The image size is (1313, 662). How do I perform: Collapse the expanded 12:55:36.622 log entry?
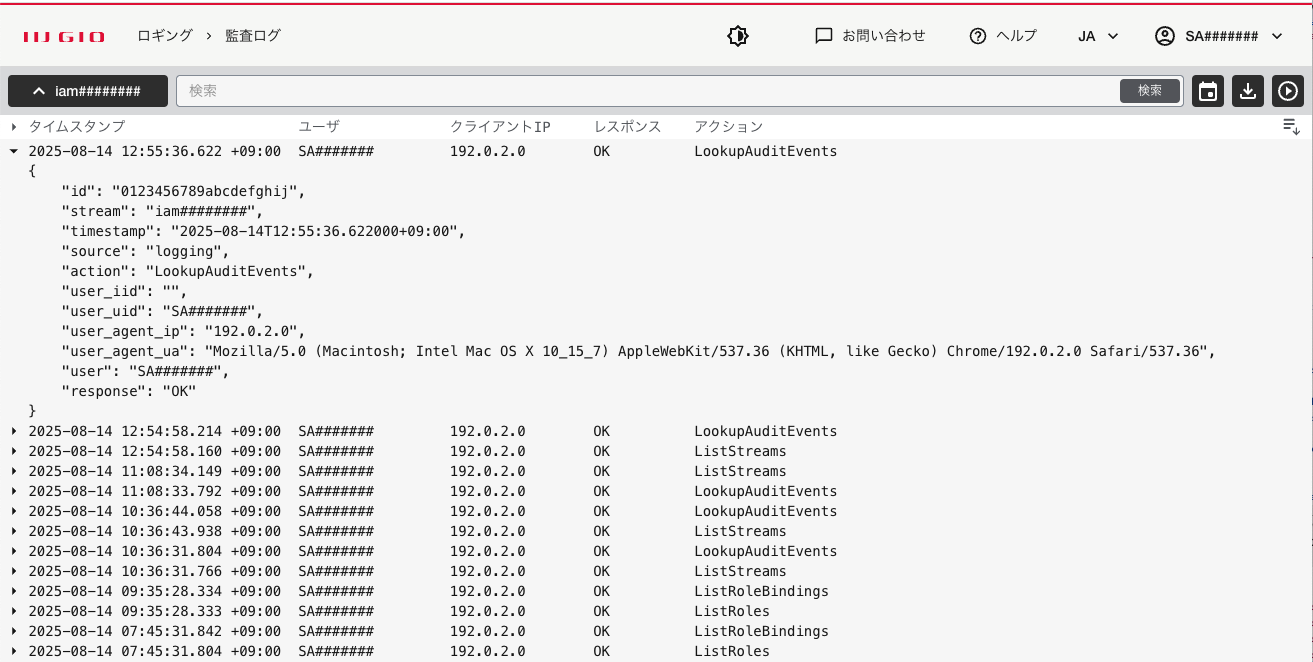tap(14, 152)
